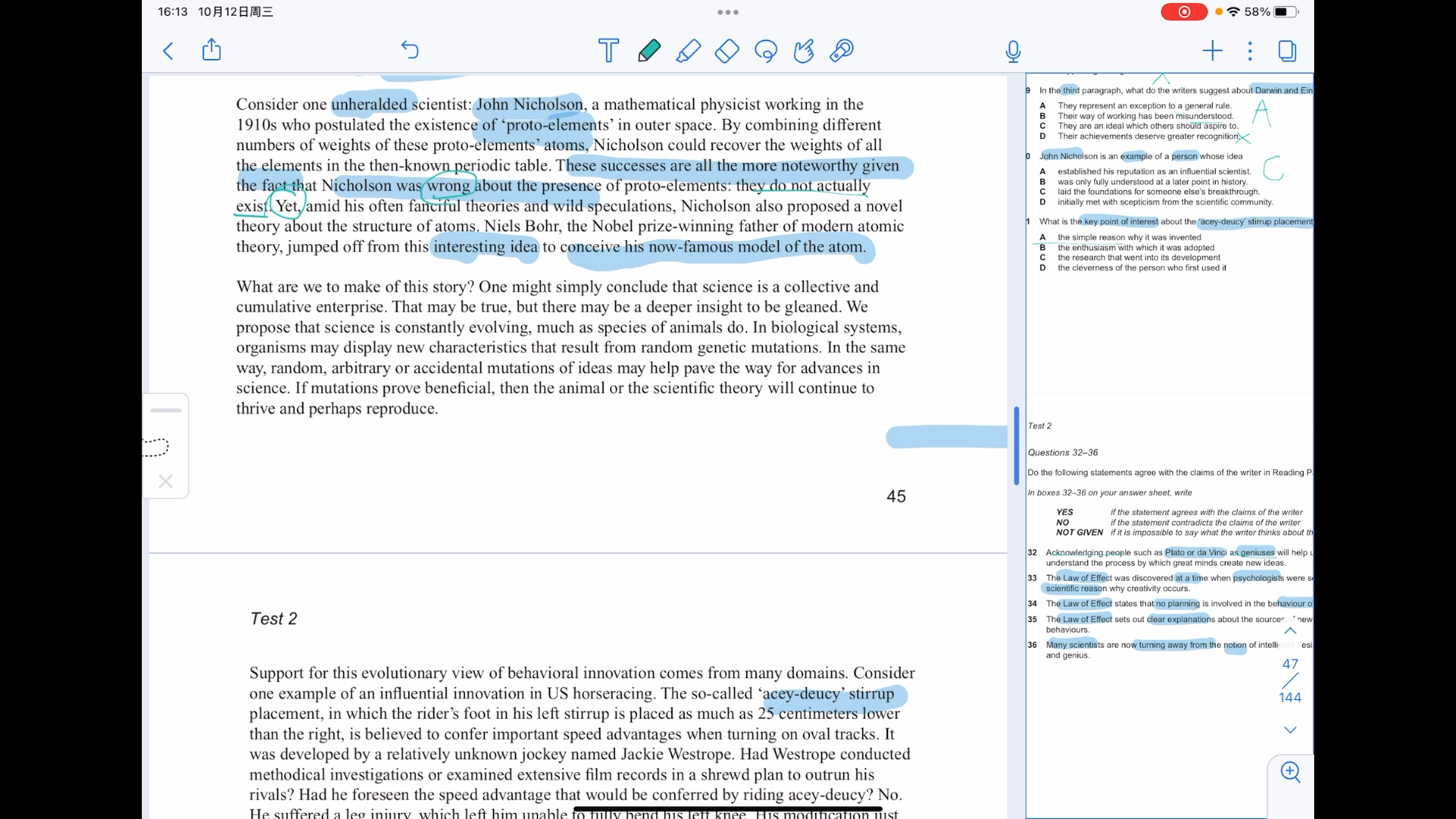Tap option 'Their way of working has been misunderstood'

coord(1145,116)
